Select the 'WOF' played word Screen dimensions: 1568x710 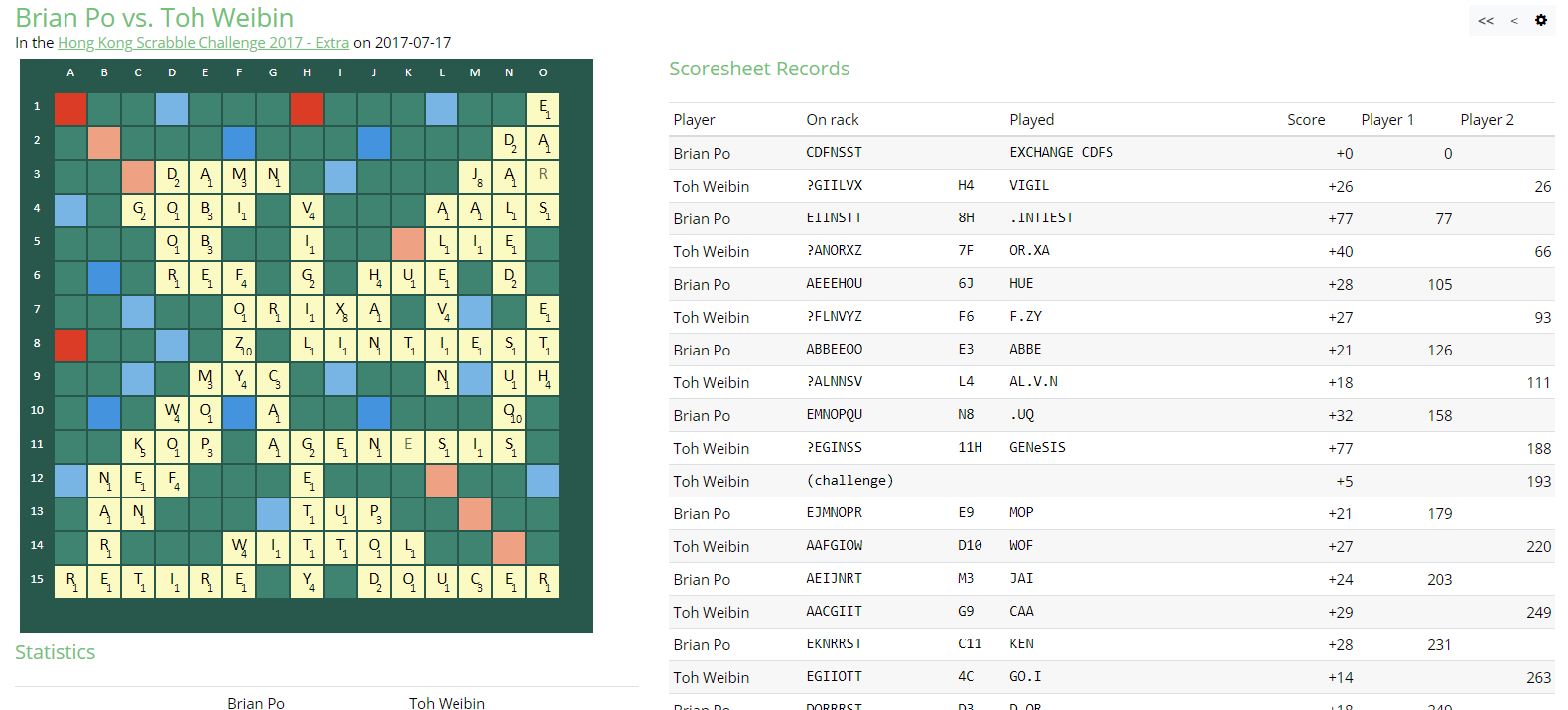[x=1021, y=545]
